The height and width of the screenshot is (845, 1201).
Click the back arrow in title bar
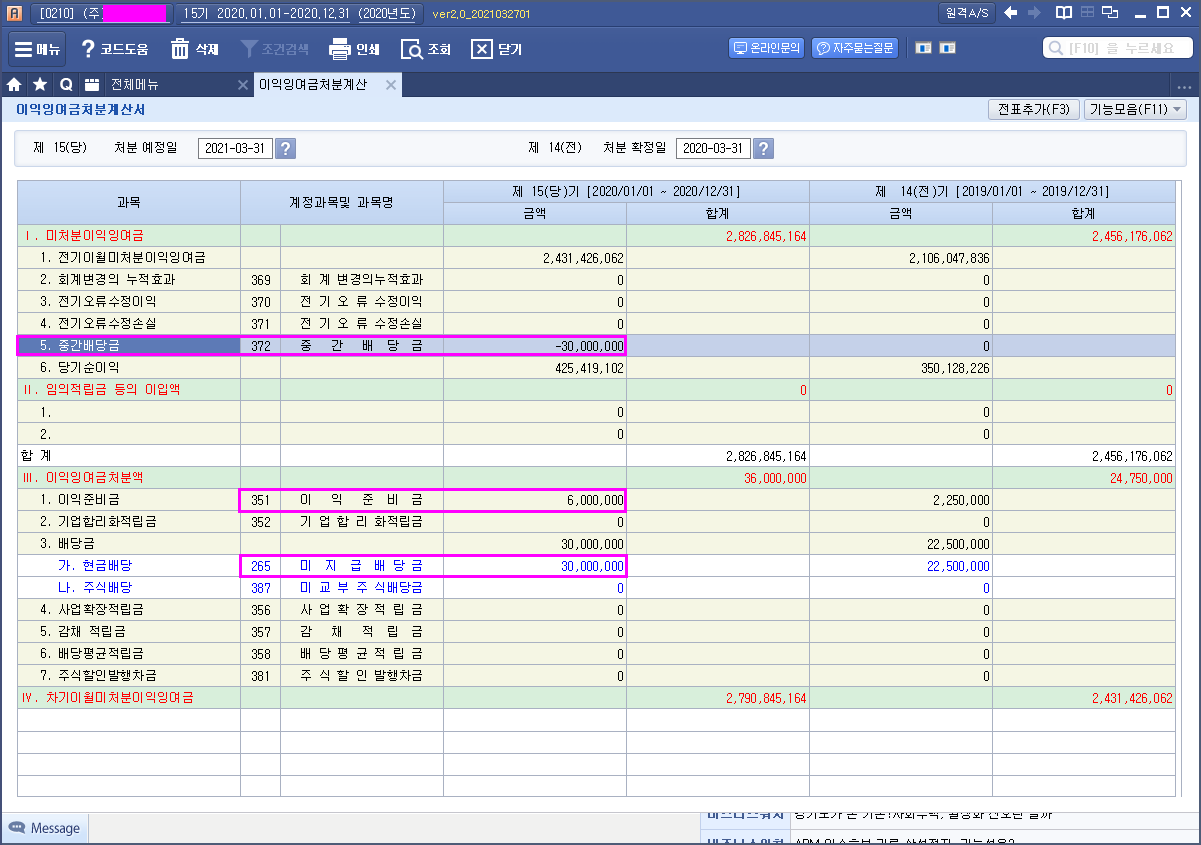[1011, 13]
